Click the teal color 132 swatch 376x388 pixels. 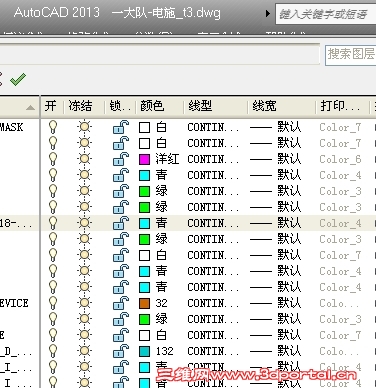(144, 351)
